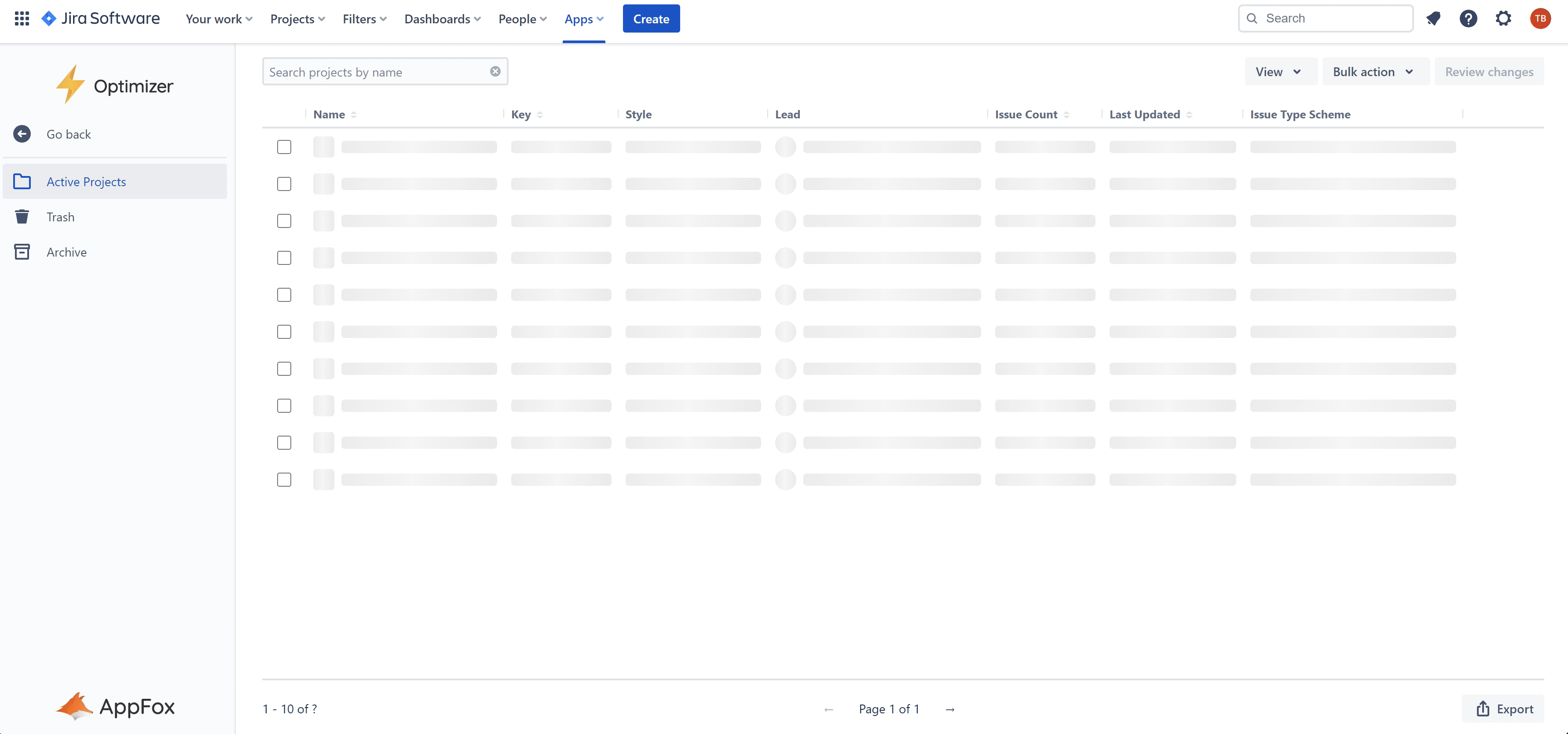Click the TB user avatar
This screenshot has width=1568, height=734.
(1540, 18)
